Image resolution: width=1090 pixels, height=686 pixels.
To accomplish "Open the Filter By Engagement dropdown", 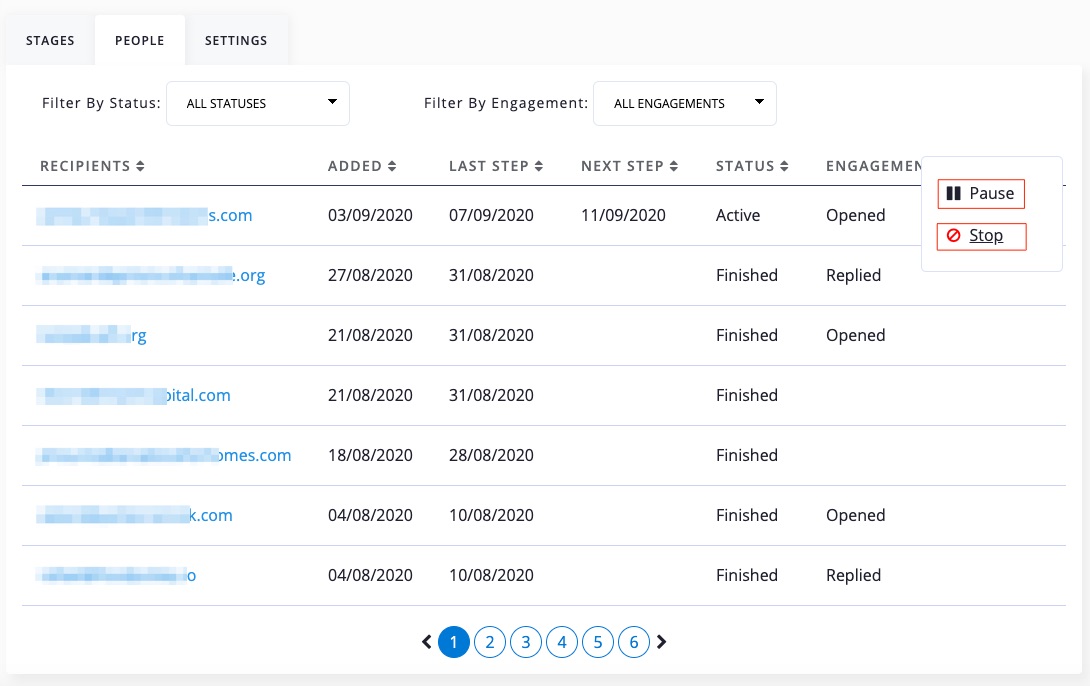I will 685,103.
